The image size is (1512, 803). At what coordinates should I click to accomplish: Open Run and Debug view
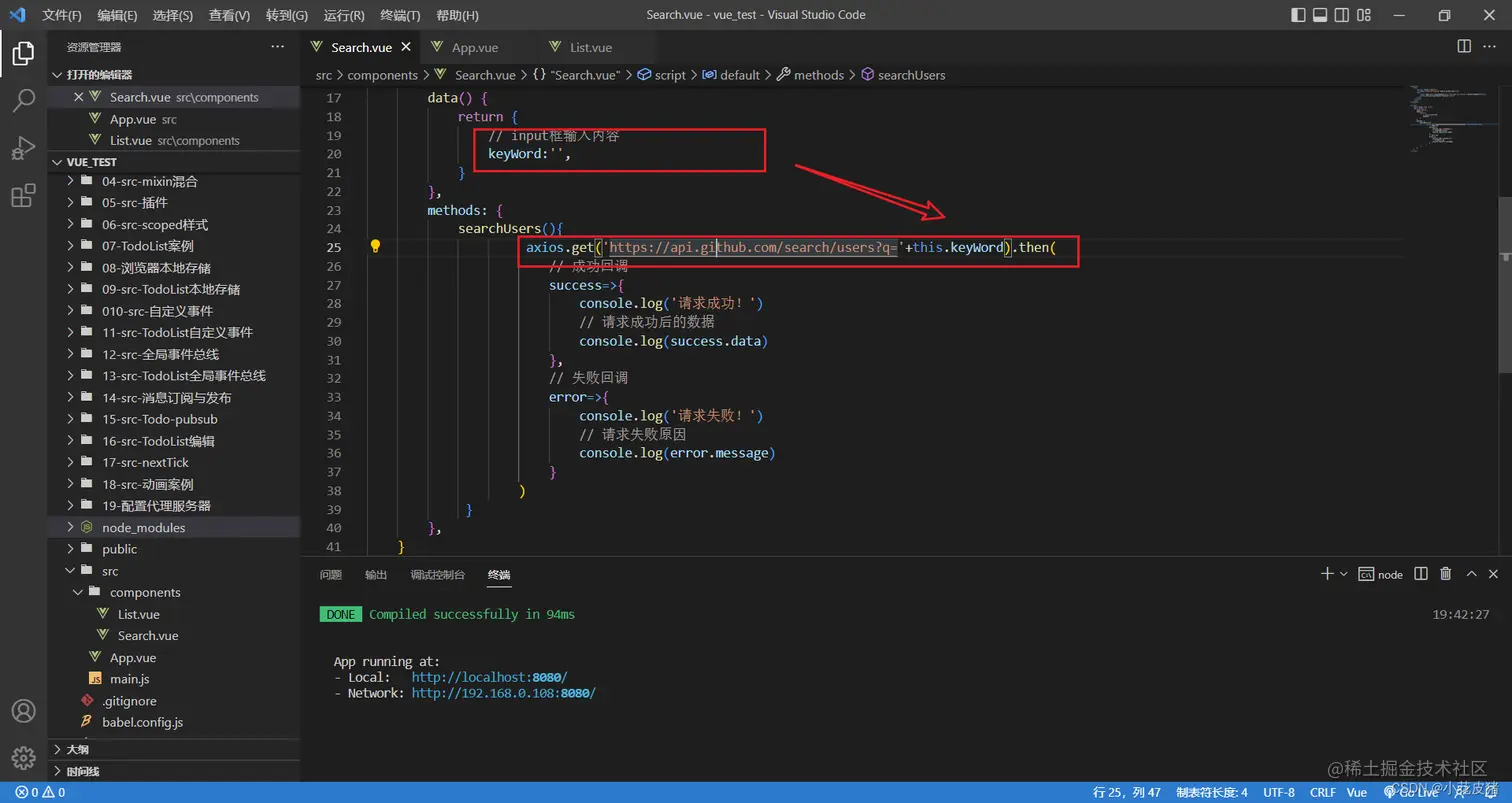(23, 148)
